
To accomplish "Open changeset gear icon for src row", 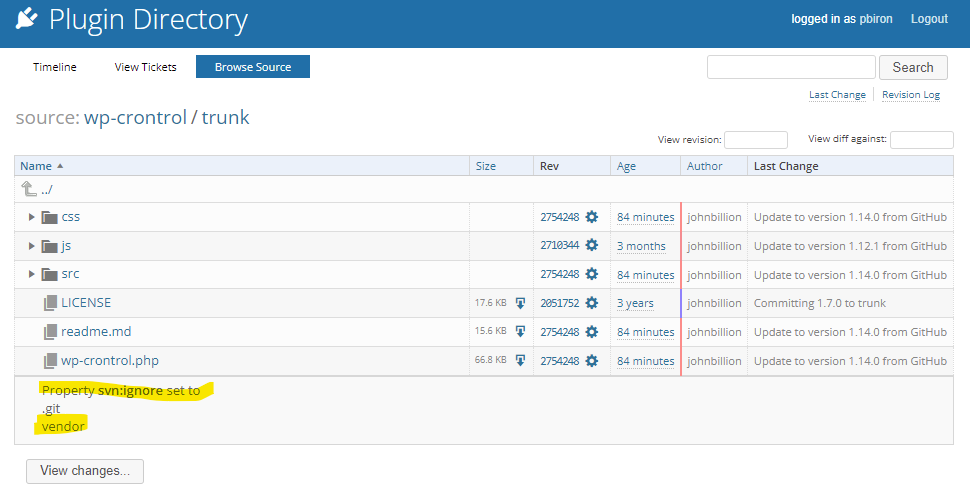I will click(592, 274).
